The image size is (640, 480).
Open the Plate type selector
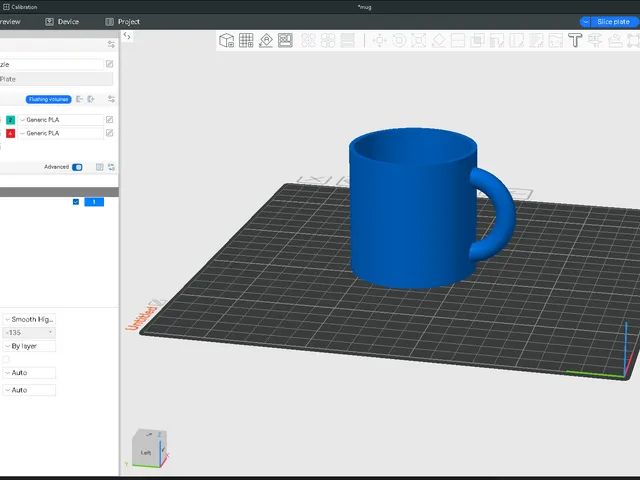tap(56, 79)
